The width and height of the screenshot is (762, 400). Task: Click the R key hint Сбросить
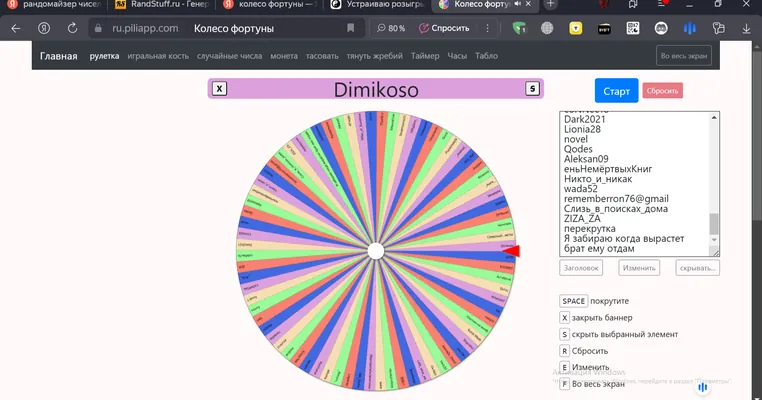point(564,350)
